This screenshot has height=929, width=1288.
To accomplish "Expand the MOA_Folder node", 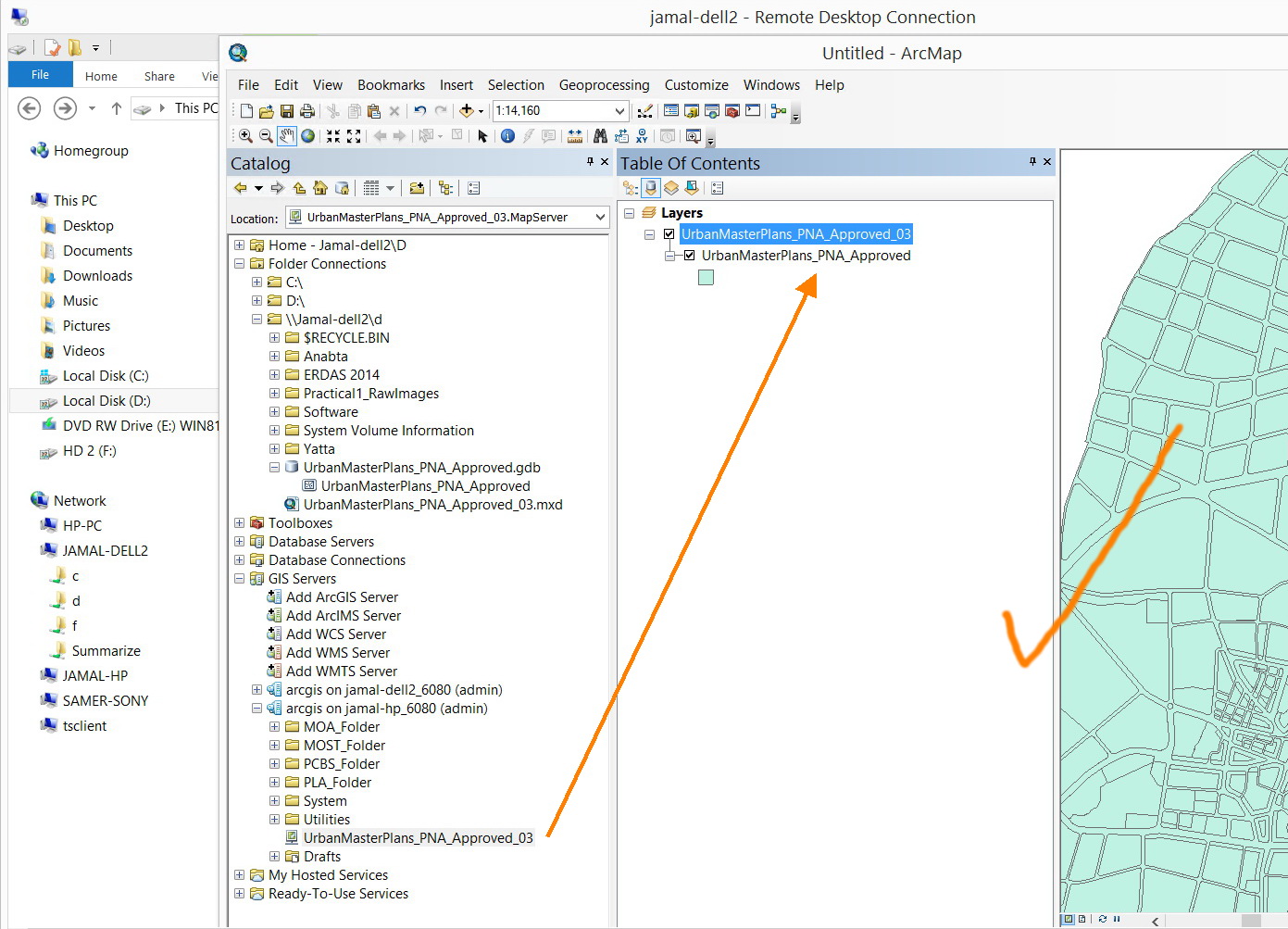I will (275, 727).
